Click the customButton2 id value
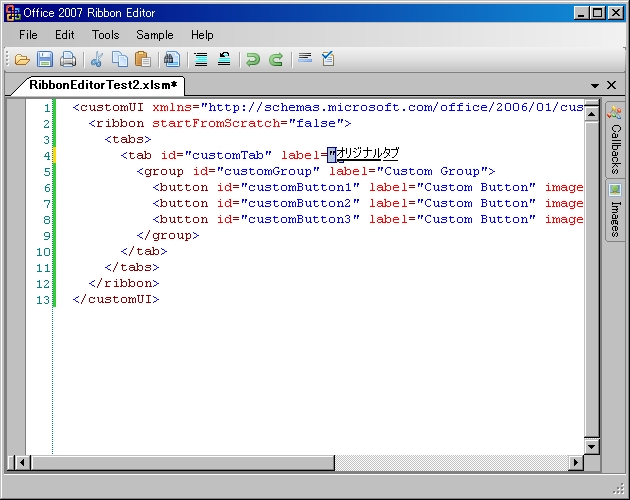 coord(300,203)
